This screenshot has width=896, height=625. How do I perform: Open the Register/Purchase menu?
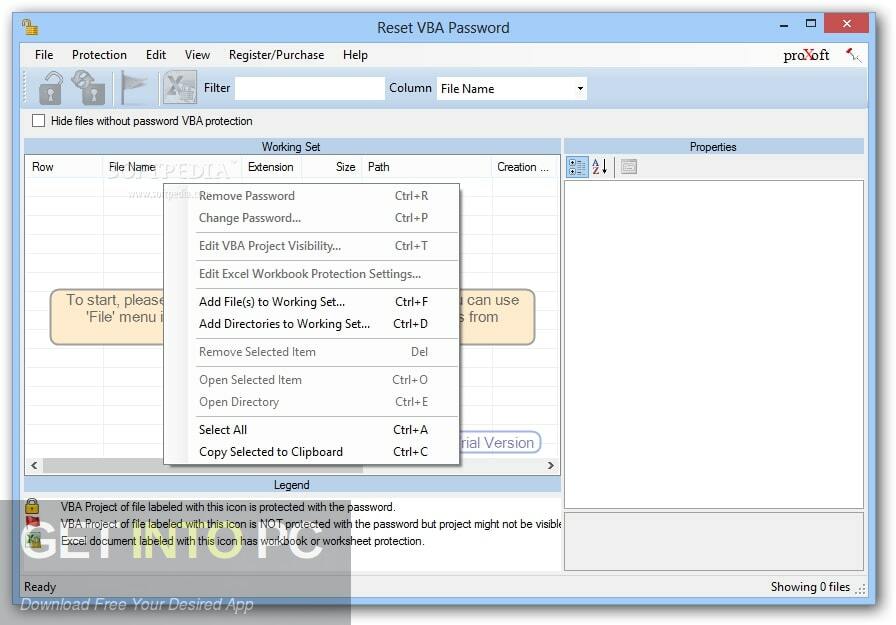point(276,55)
